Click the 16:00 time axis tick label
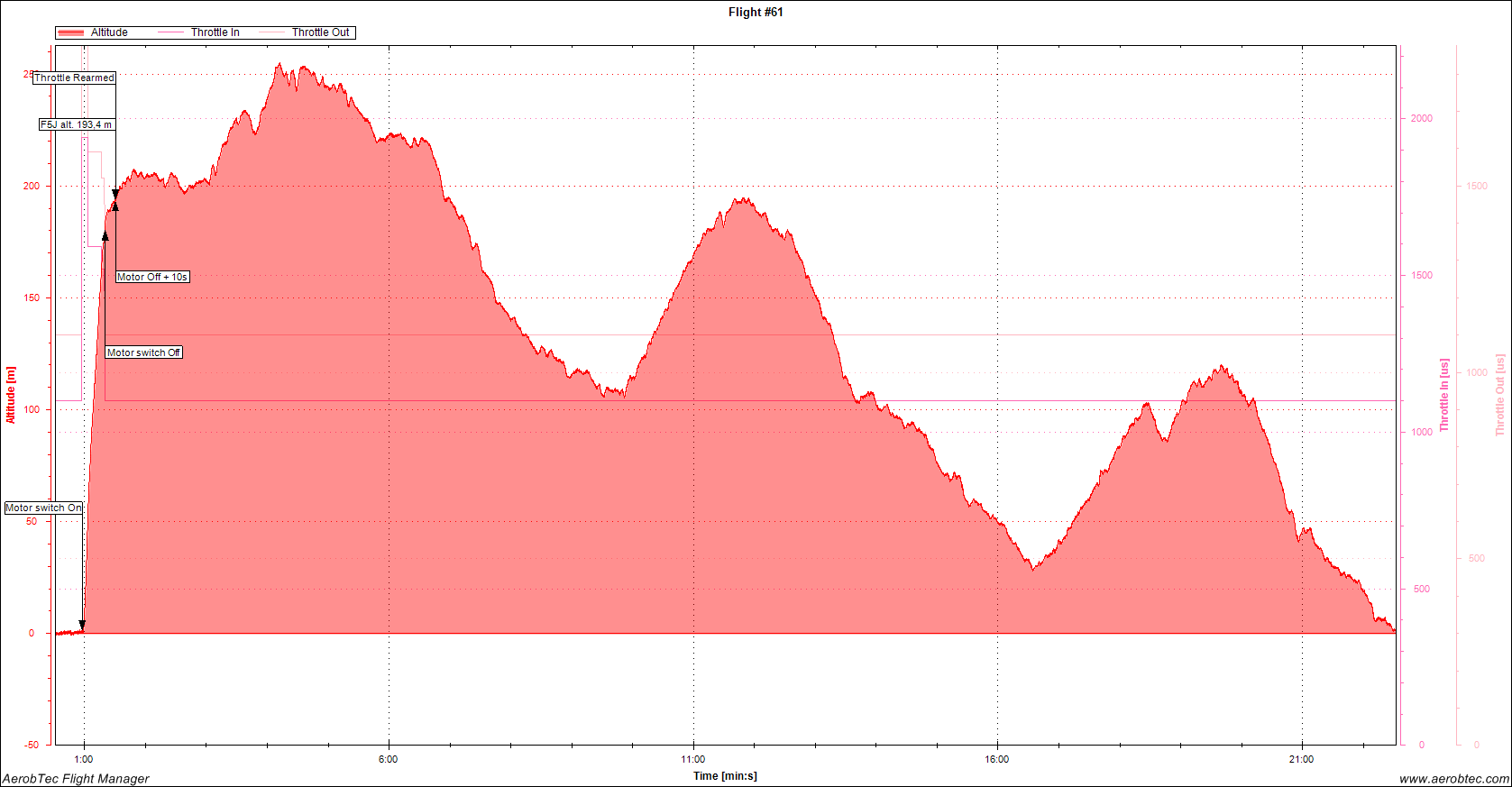 pos(997,759)
